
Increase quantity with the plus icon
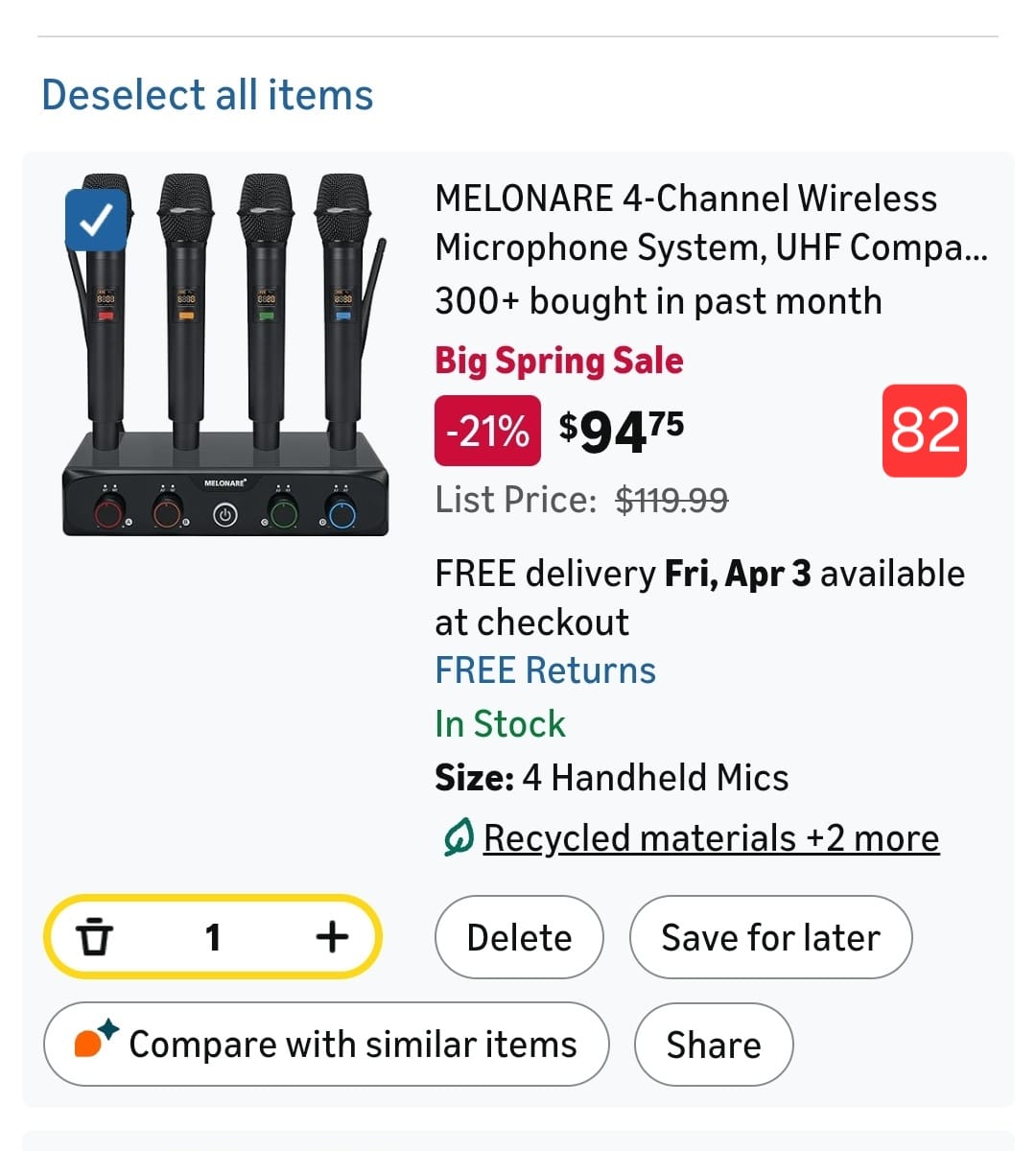click(332, 937)
